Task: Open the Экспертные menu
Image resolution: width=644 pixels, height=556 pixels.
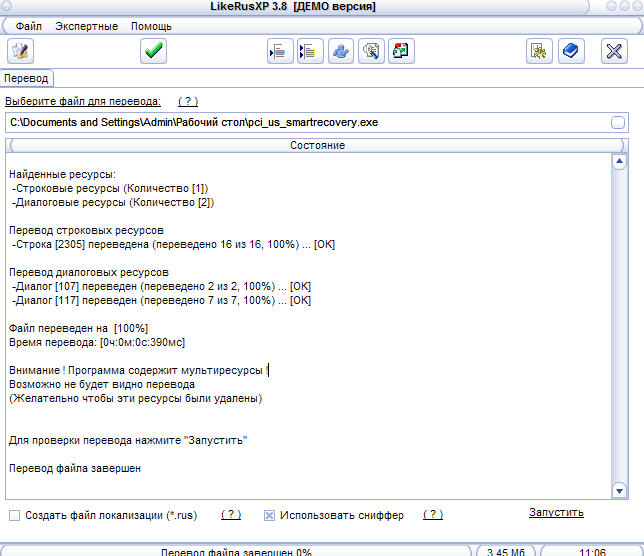Action: click(x=87, y=26)
